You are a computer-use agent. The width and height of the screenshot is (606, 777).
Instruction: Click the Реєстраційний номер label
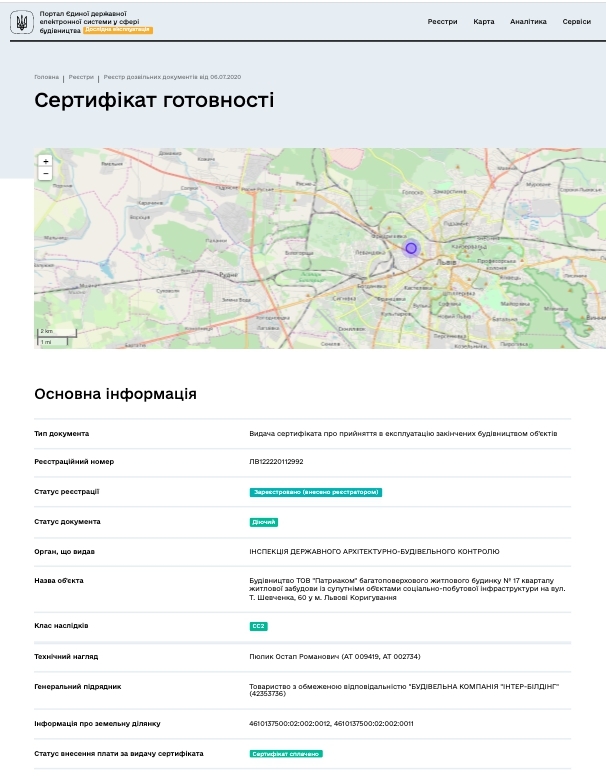[x=74, y=461]
